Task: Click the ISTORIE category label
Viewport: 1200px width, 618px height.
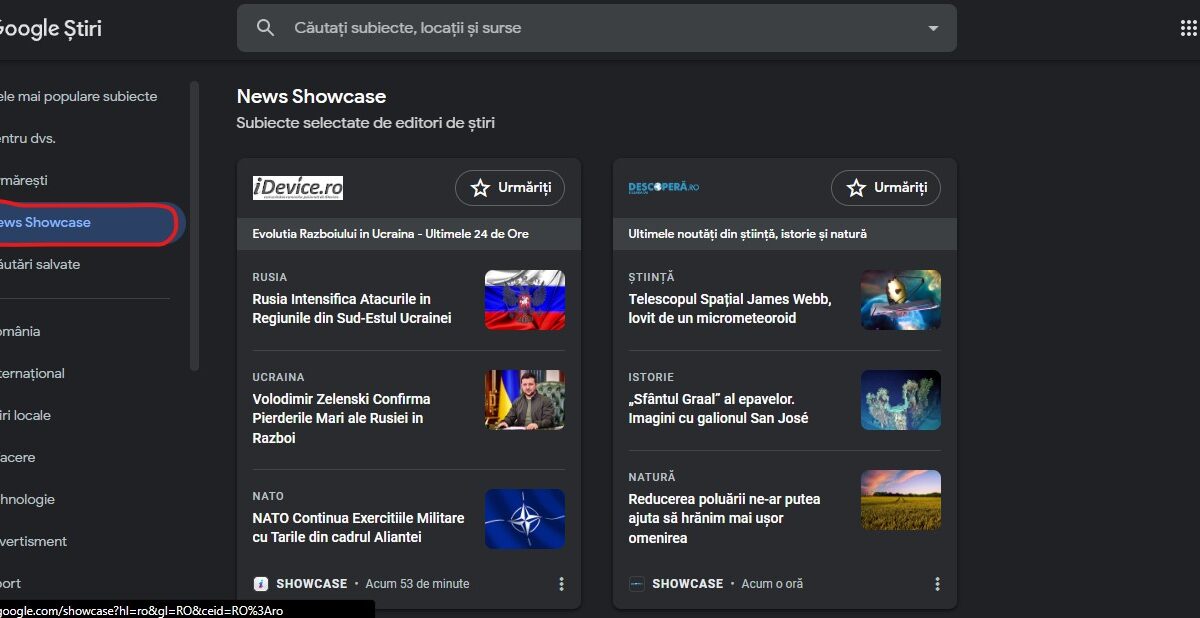Action: 651,377
